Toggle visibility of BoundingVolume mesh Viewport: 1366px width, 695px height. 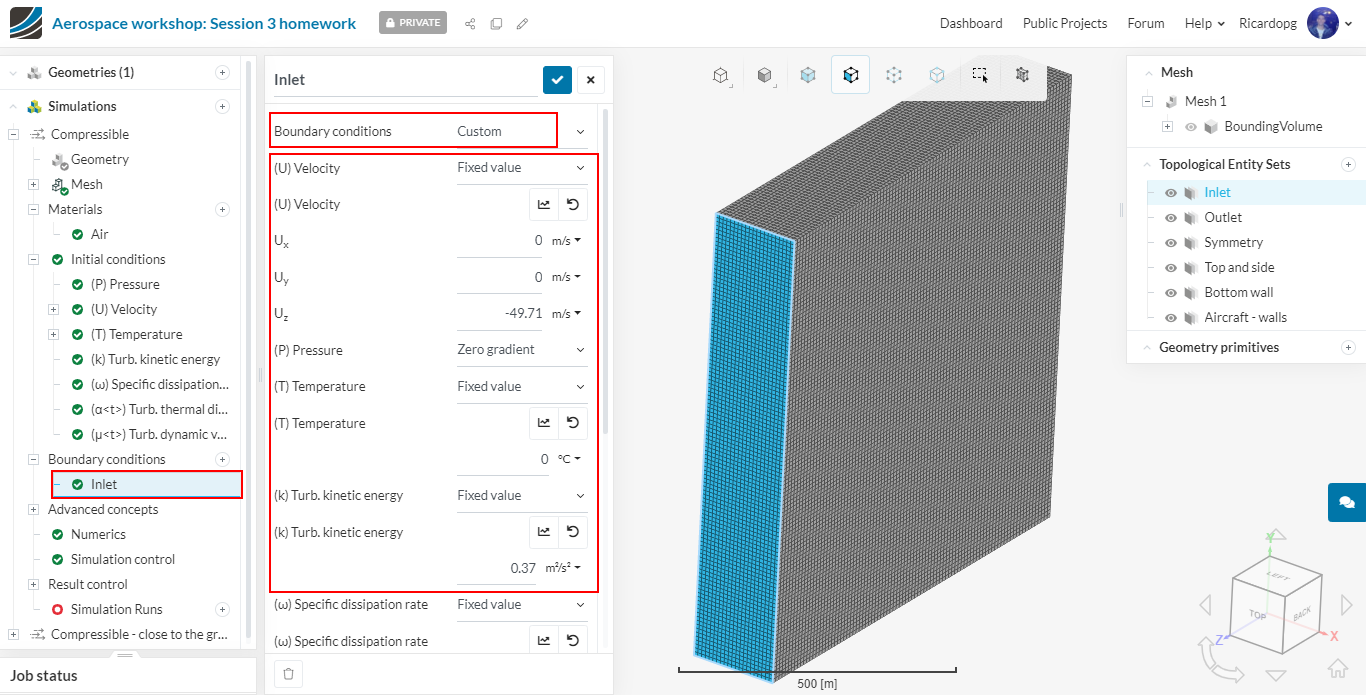pos(1191,127)
